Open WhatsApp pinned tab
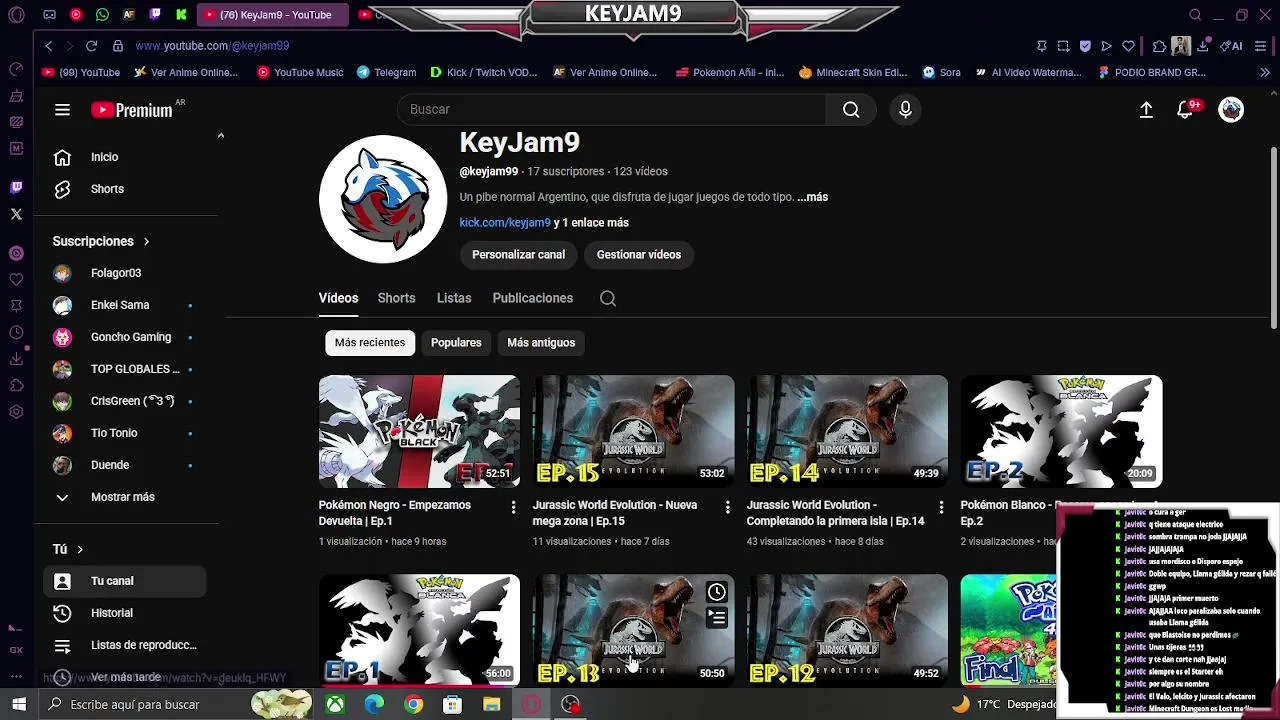 102,15
